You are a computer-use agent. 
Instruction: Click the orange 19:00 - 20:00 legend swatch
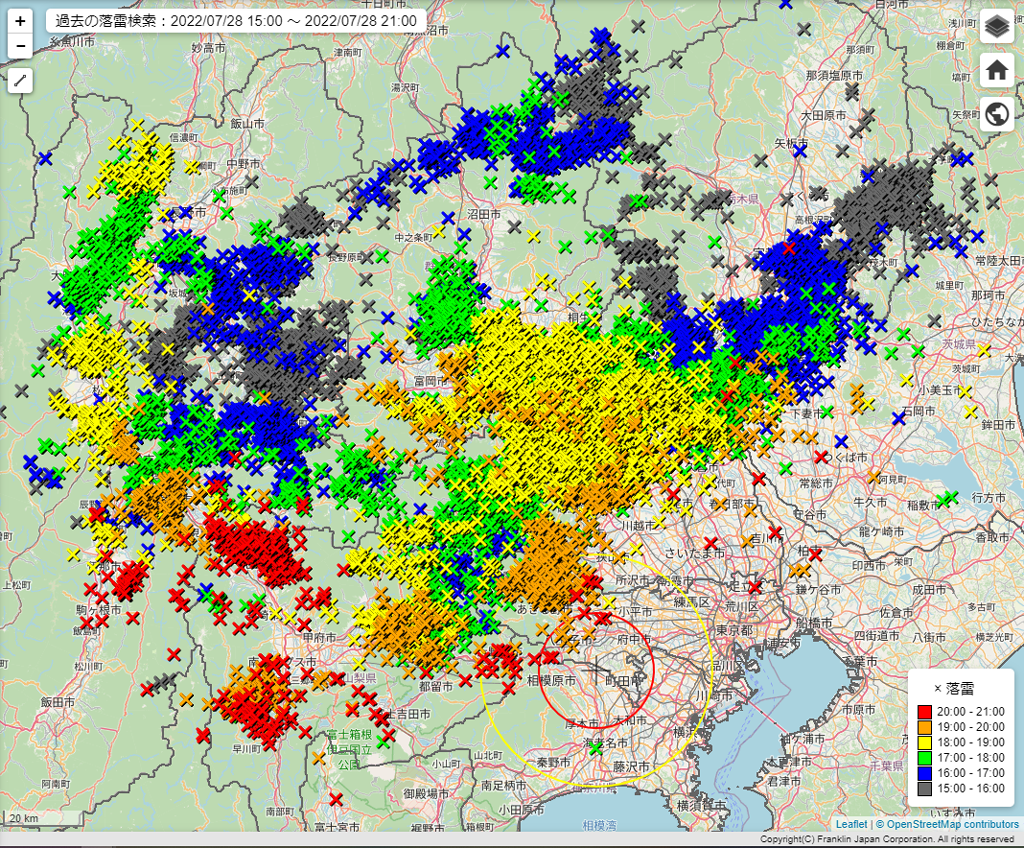[x=925, y=727]
